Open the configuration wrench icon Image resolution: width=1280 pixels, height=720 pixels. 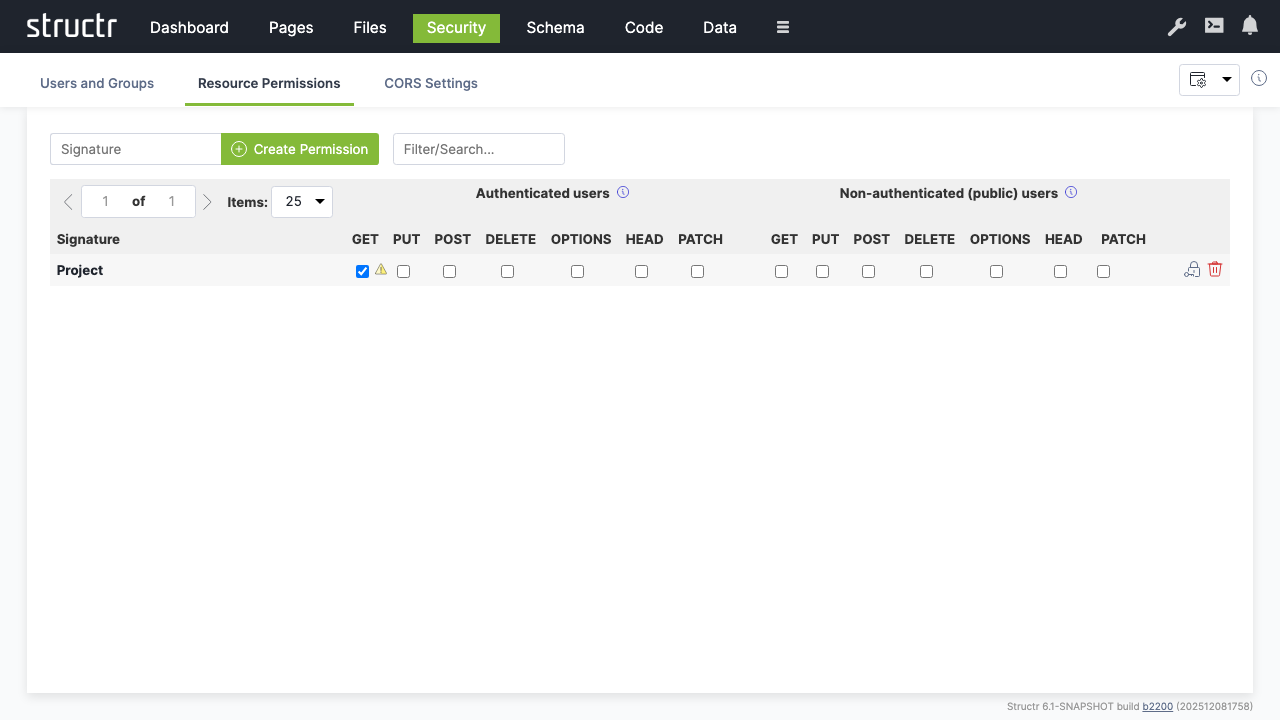pos(1177,27)
